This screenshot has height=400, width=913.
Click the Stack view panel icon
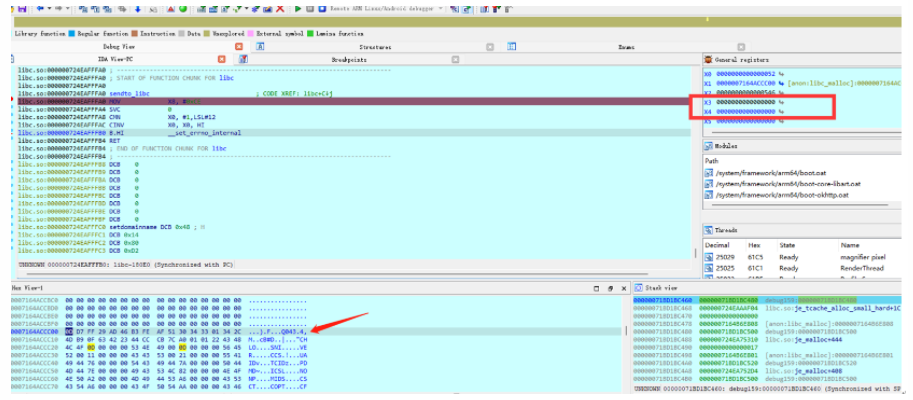638,288
